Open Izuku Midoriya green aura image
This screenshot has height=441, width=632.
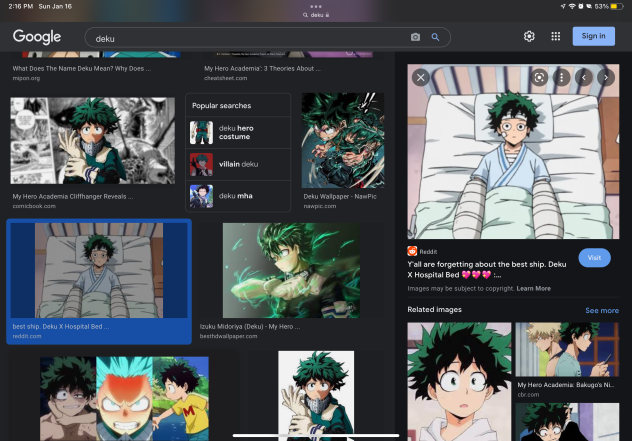pos(291,270)
